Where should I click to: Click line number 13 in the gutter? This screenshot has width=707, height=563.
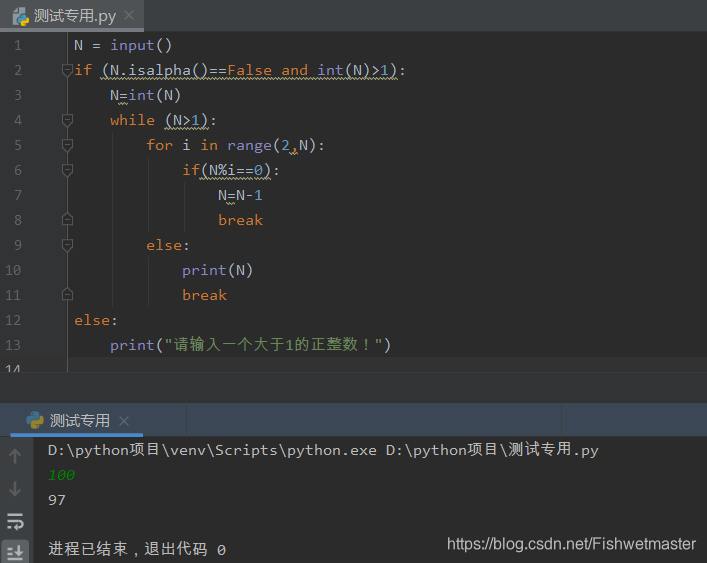13,345
